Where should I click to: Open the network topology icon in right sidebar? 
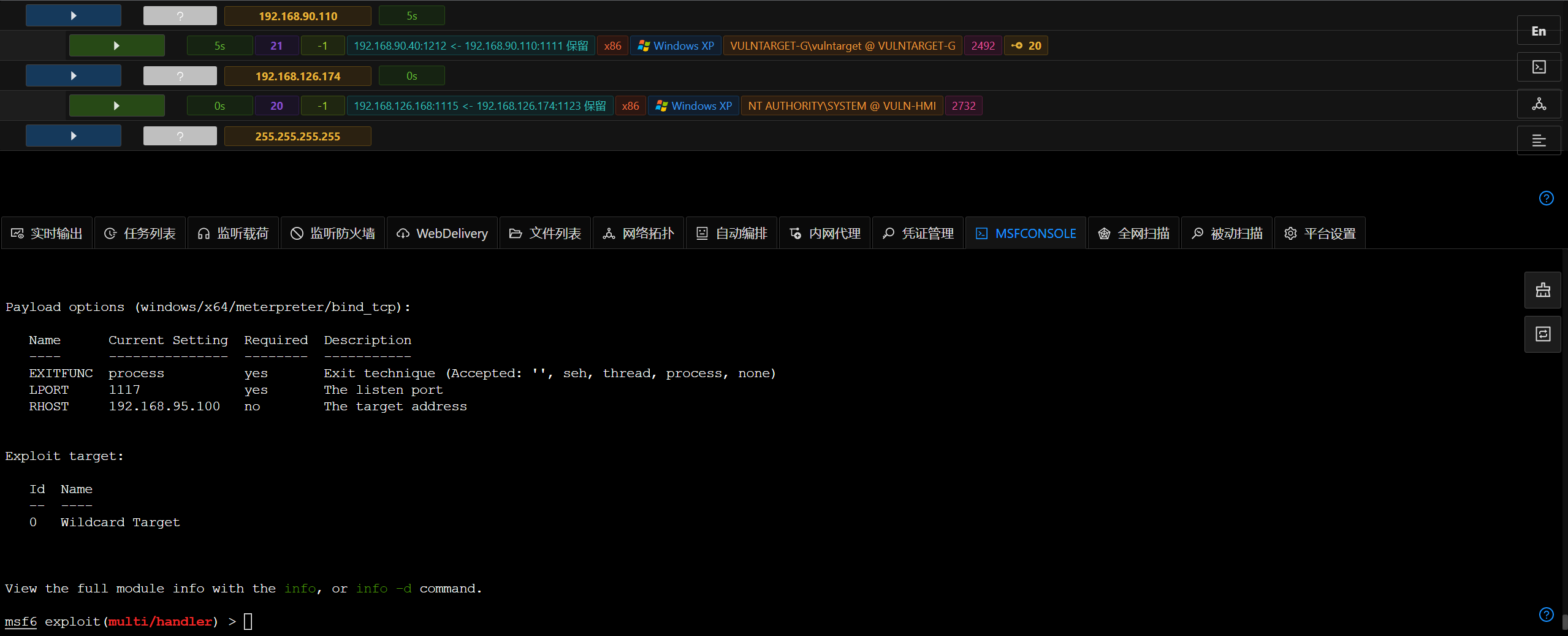[x=1539, y=104]
